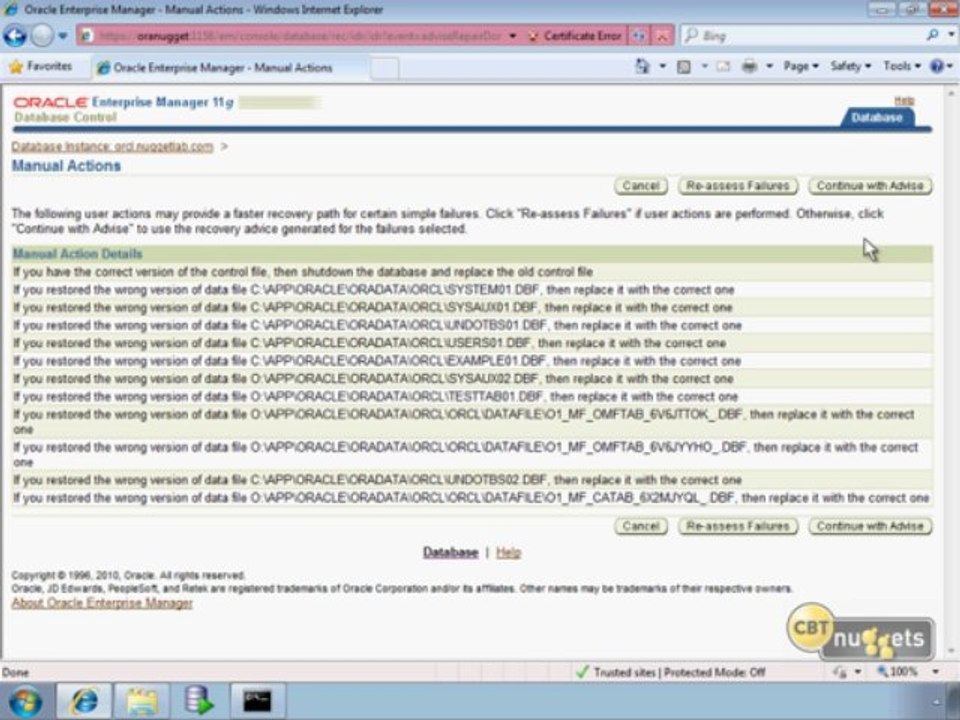Click the Manual Action Details header
Image resolution: width=960 pixels, height=720 pixels.
pyautogui.click(x=472, y=254)
